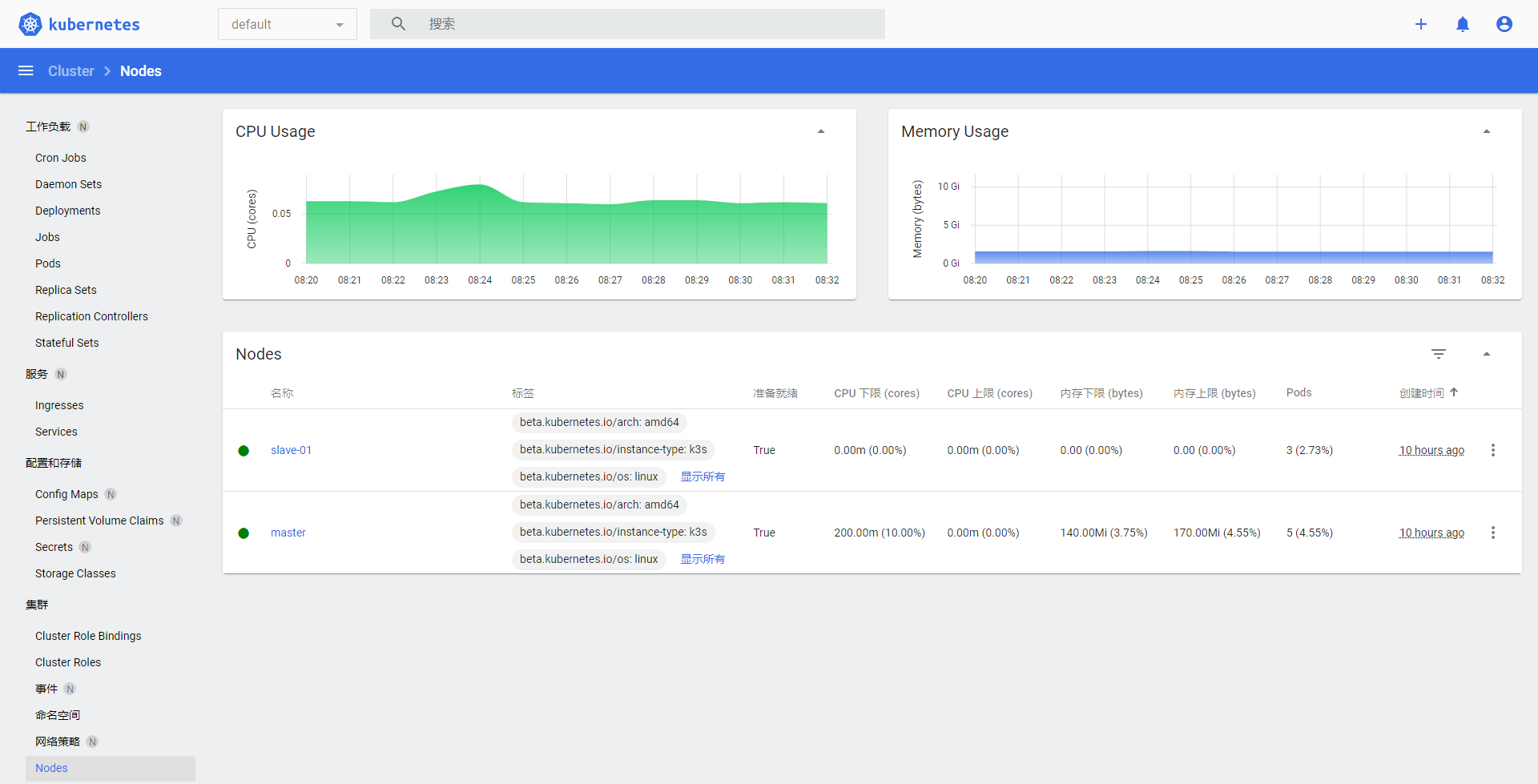Go to Daemon Sets
1538x784 pixels.
tap(68, 184)
